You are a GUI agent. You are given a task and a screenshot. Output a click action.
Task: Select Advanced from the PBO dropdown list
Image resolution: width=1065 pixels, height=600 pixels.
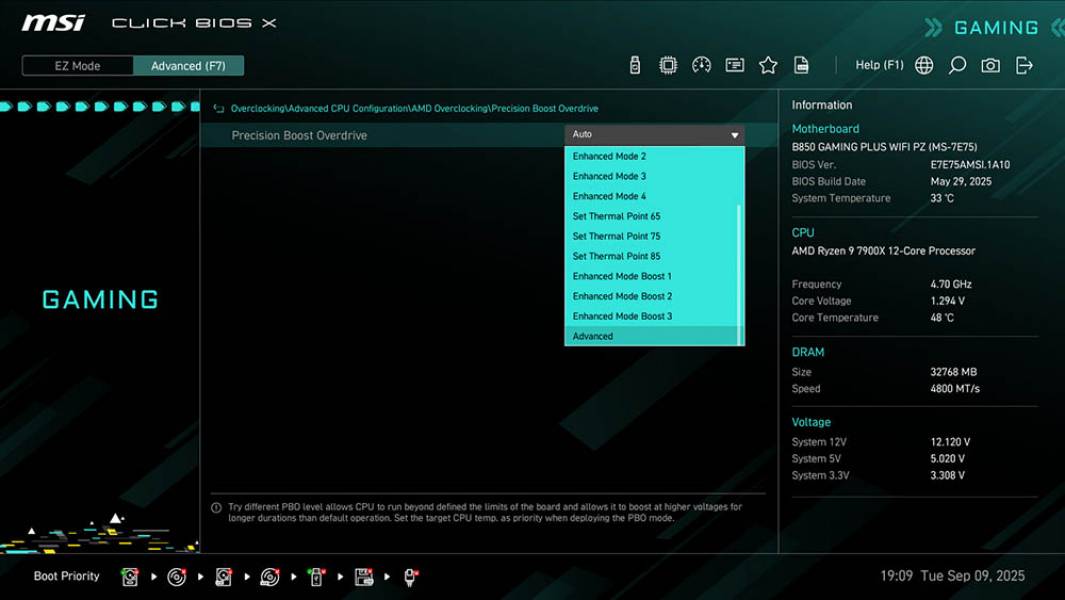click(x=640, y=336)
